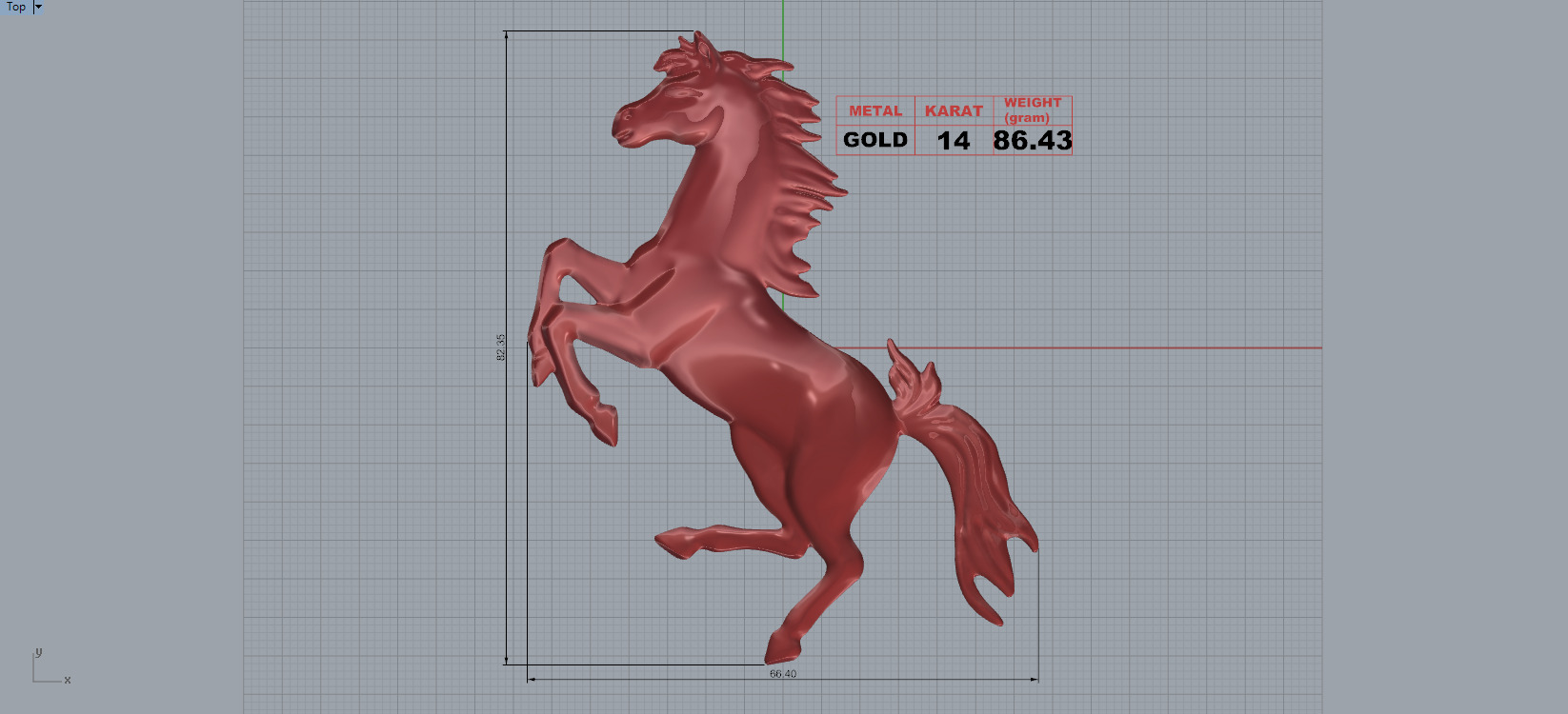Select the GOLD text value
The image size is (1568, 714).
(875, 140)
